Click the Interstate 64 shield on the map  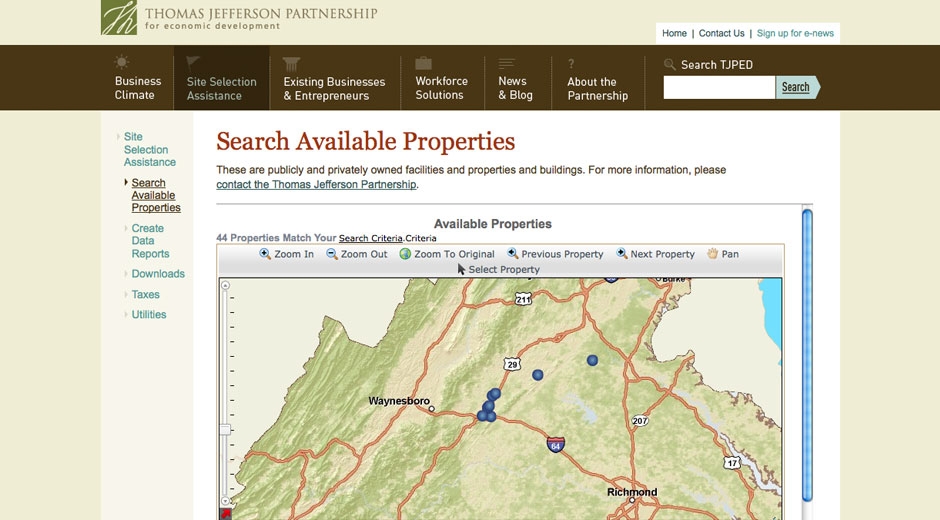point(556,444)
